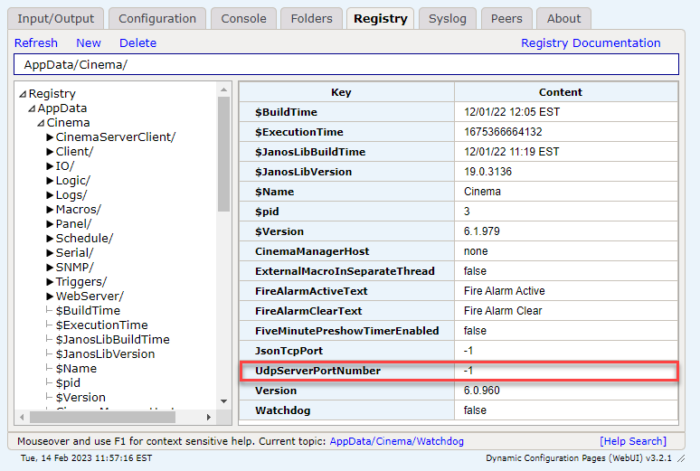Open the Registry Documentation link
The height and width of the screenshot is (471, 700).
[591, 43]
